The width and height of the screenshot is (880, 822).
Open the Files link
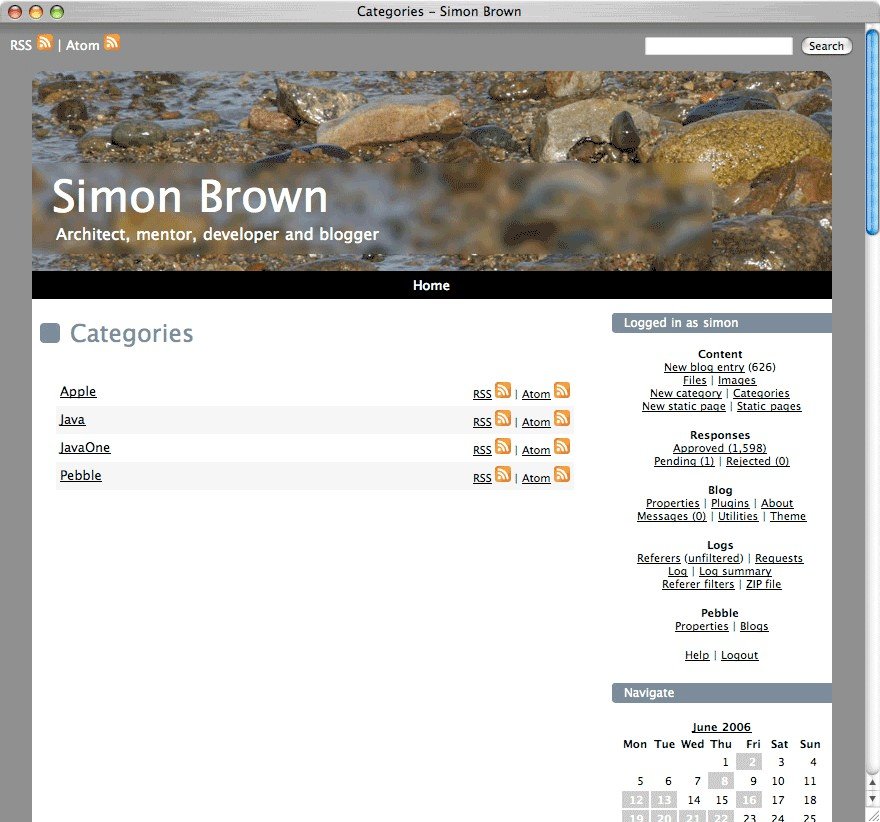tap(694, 380)
